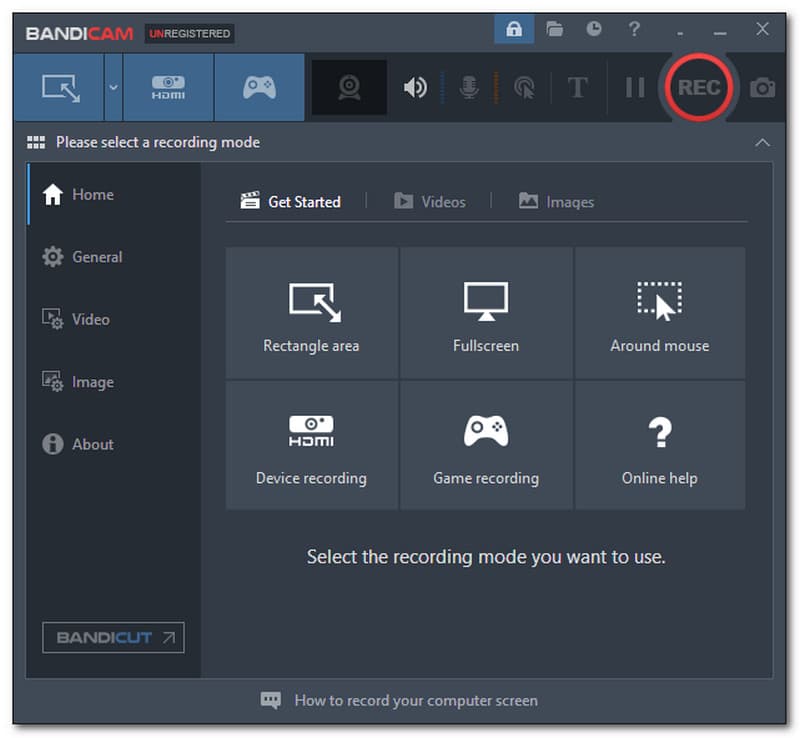Toggle the mouse click effect icon
Image resolution: width=800 pixels, height=738 pixels.
coord(524,87)
